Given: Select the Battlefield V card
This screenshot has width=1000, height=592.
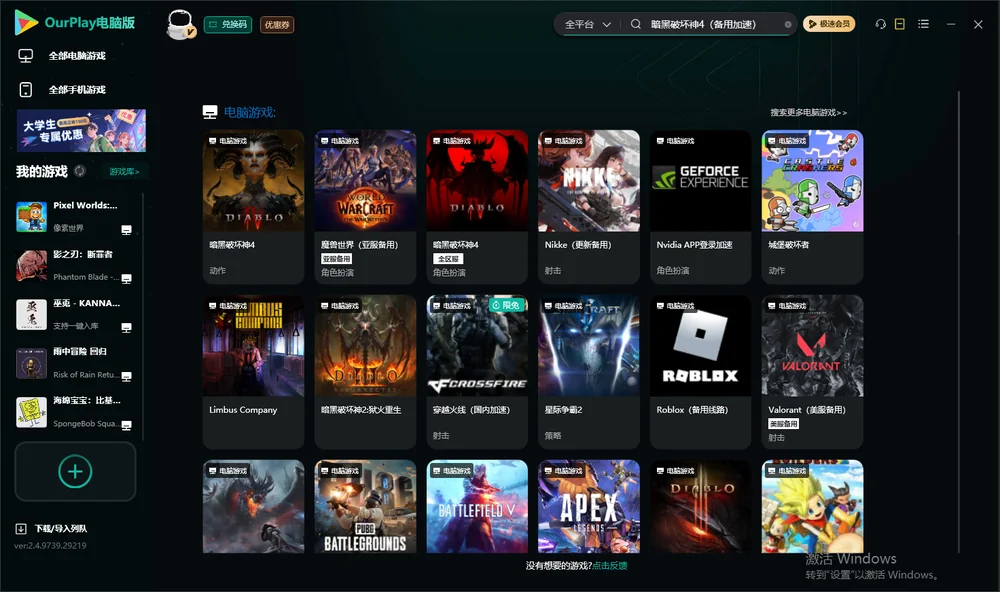Looking at the screenshot, I should (x=477, y=507).
